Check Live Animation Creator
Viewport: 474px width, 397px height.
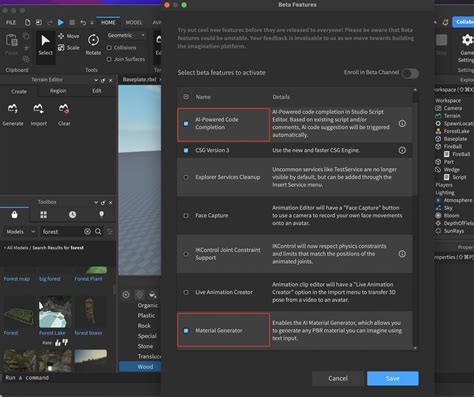point(186,292)
